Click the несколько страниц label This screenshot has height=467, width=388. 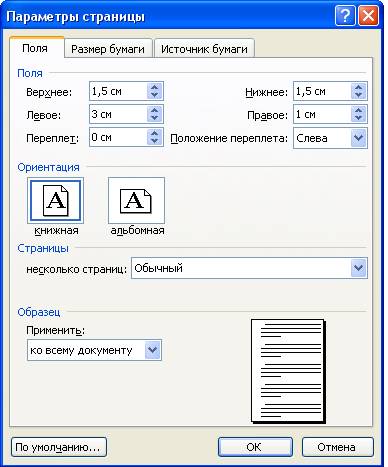click(77, 269)
